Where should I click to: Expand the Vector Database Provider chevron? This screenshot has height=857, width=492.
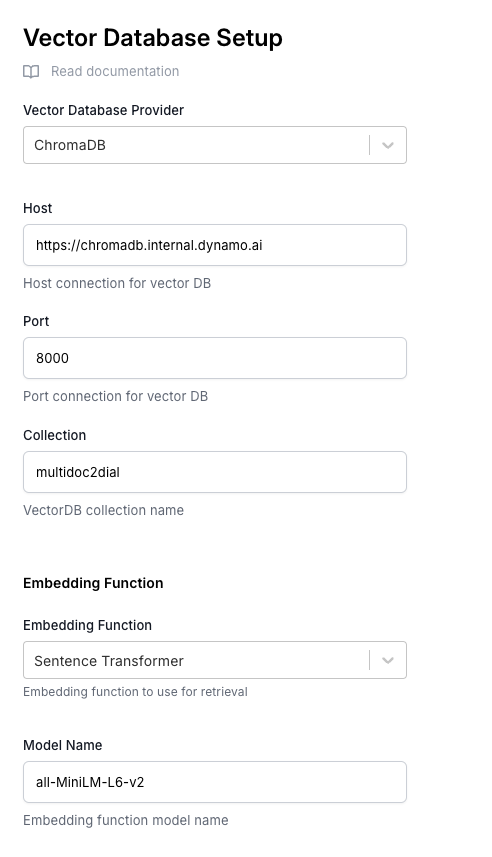coord(388,145)
